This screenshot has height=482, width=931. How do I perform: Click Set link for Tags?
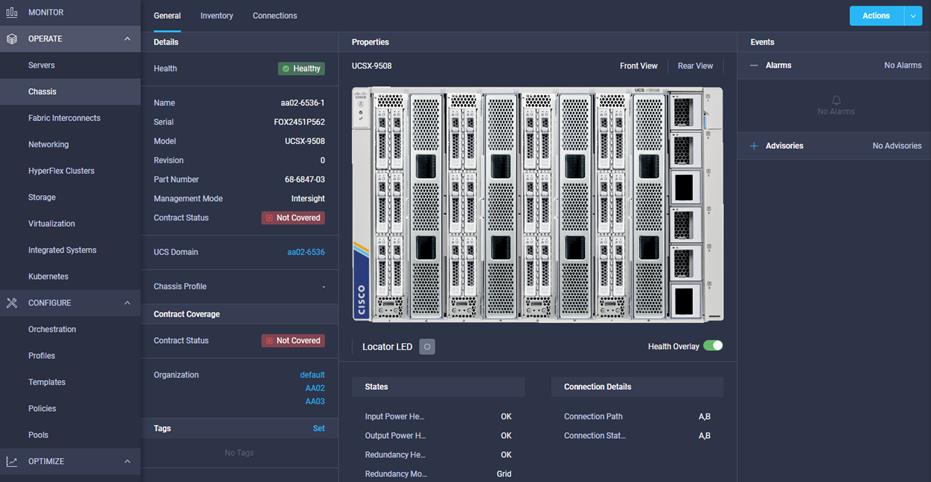point(319,429)
